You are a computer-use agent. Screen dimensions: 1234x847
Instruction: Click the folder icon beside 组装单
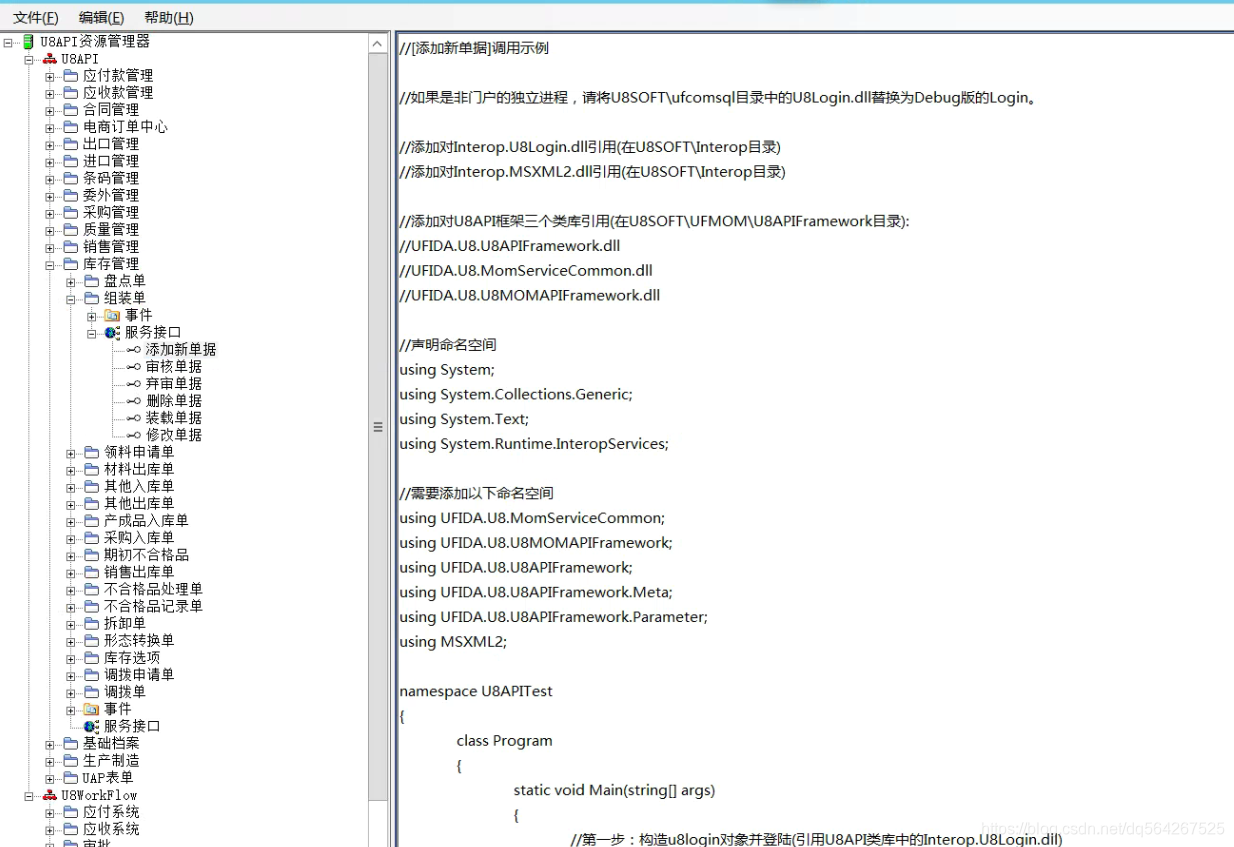tap(91, 298)
